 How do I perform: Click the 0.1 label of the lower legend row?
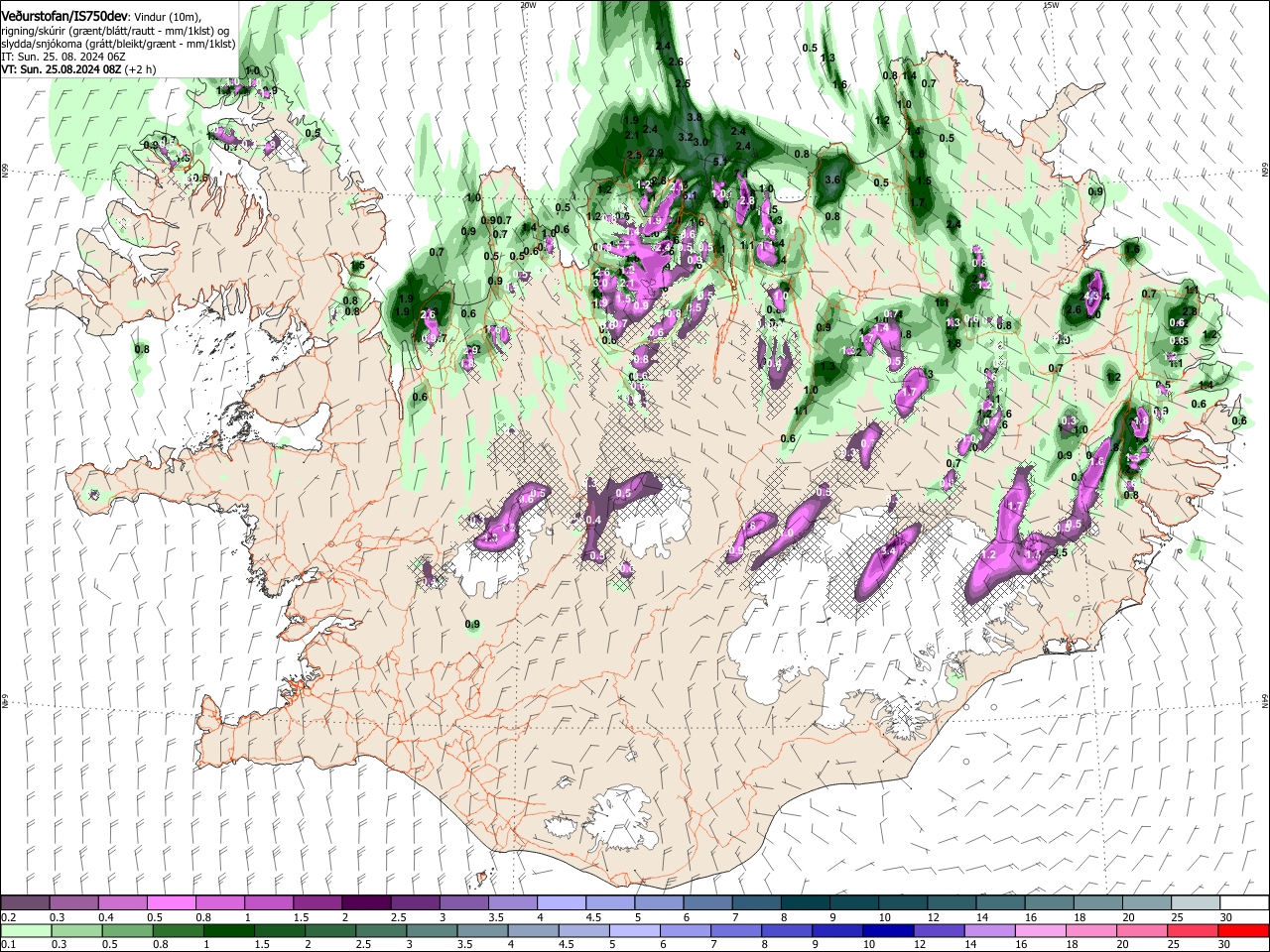tap(9, 944)
